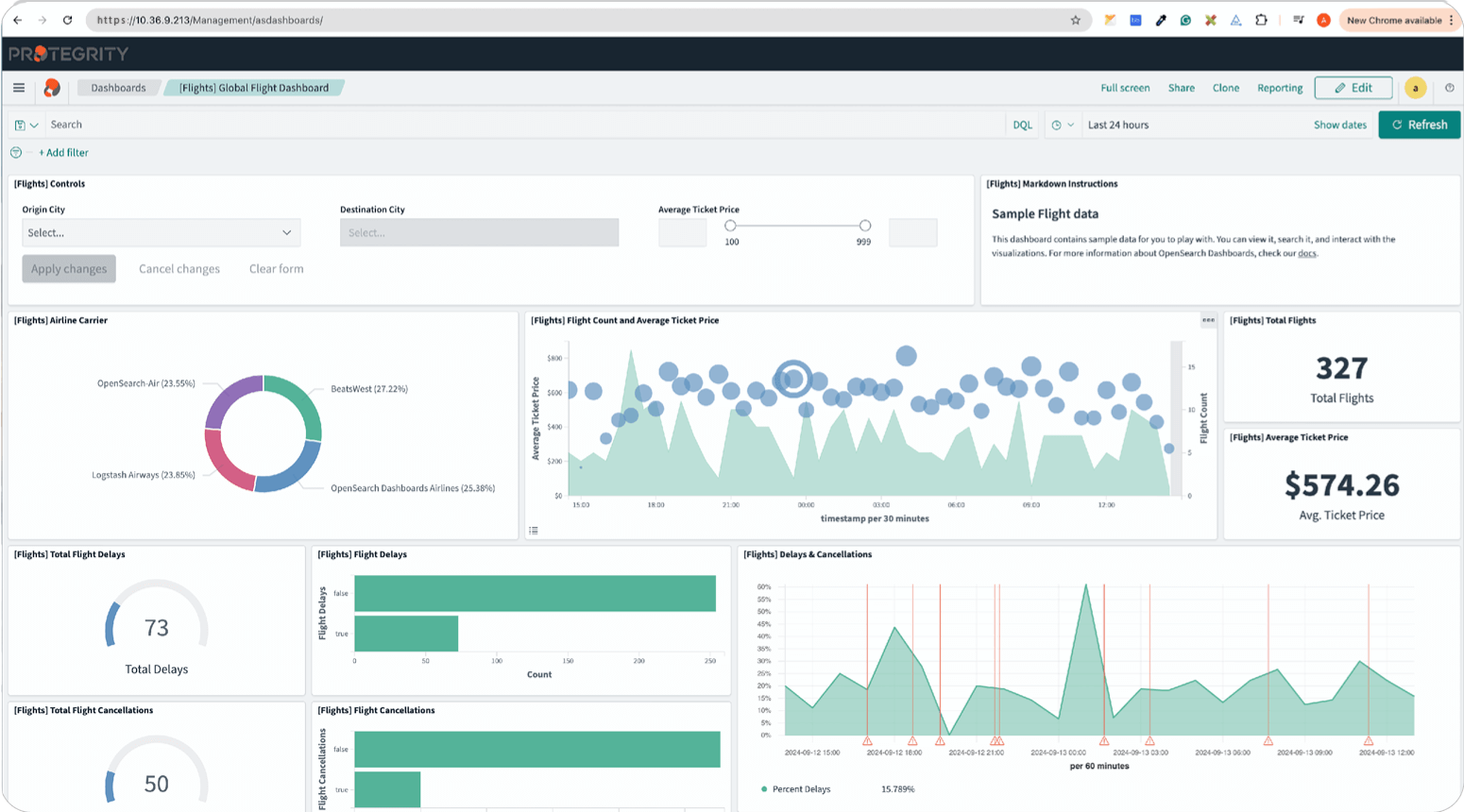
Task: Open the user avatar menu
Action: click(1415, 88)
